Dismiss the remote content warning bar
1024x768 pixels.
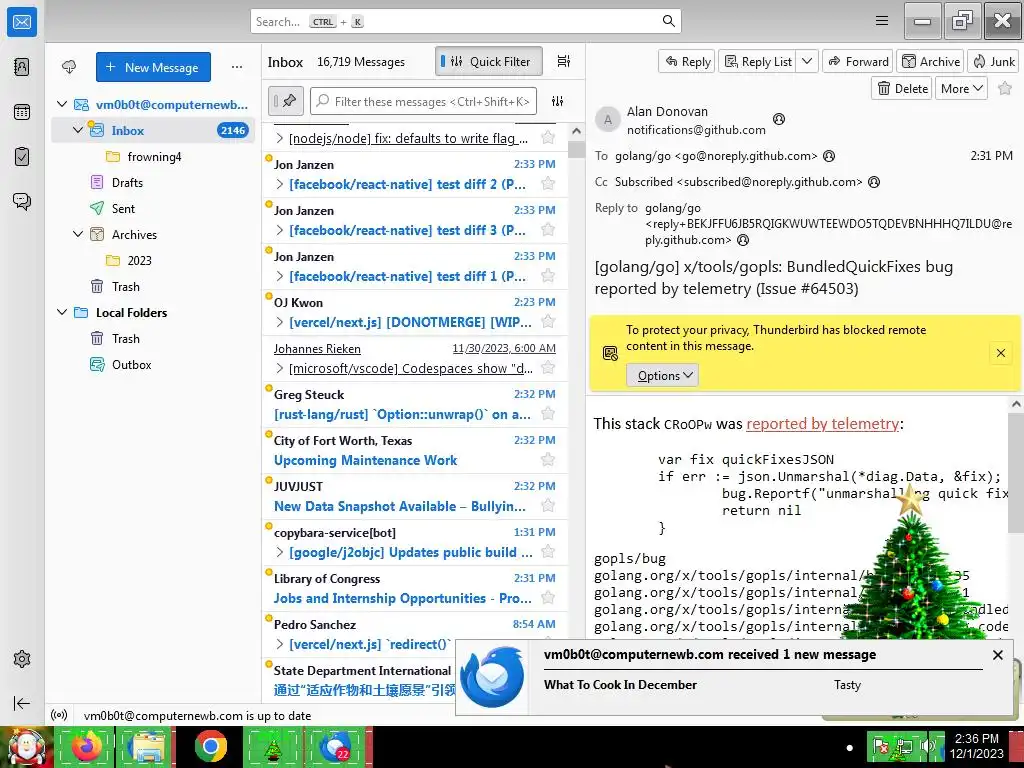[1000, 353]
